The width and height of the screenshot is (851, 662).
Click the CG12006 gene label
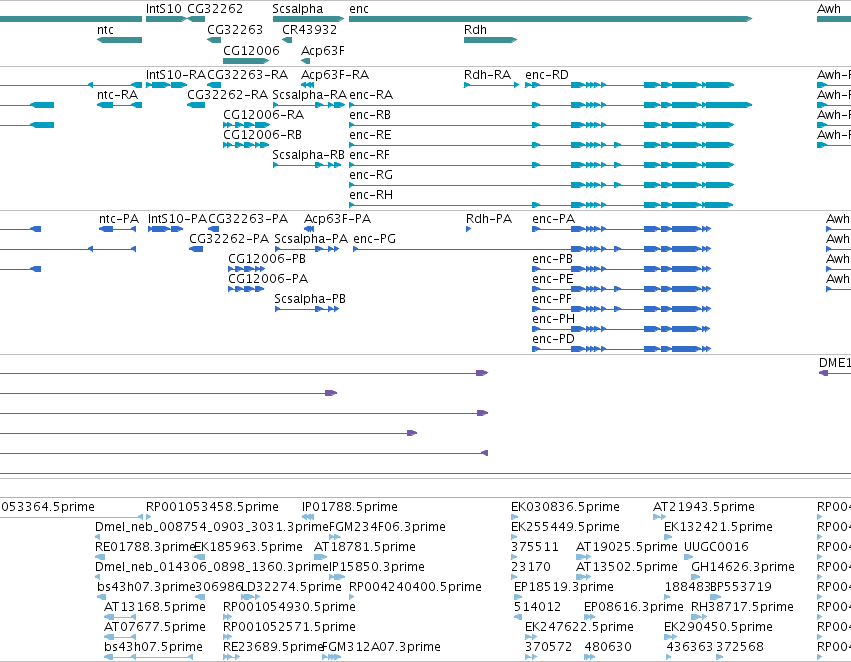pos(251,50)
